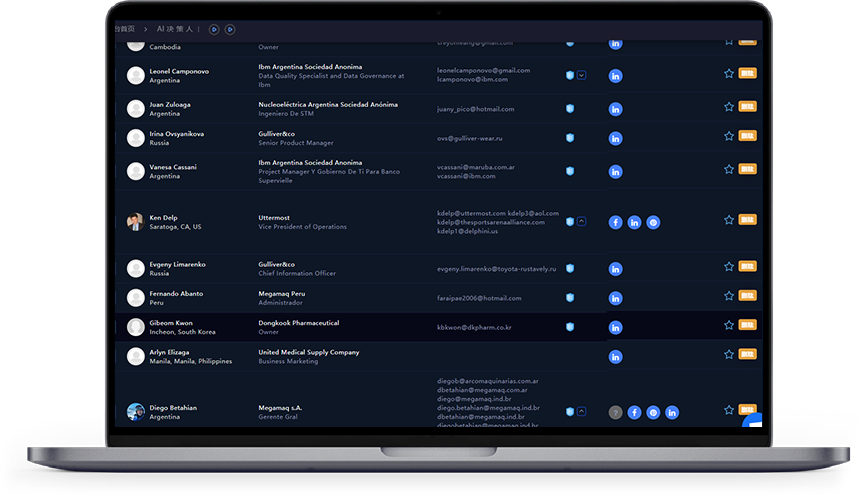
Task: Open Fernando Abanto's LinkedIn icon
Action: 615,298
